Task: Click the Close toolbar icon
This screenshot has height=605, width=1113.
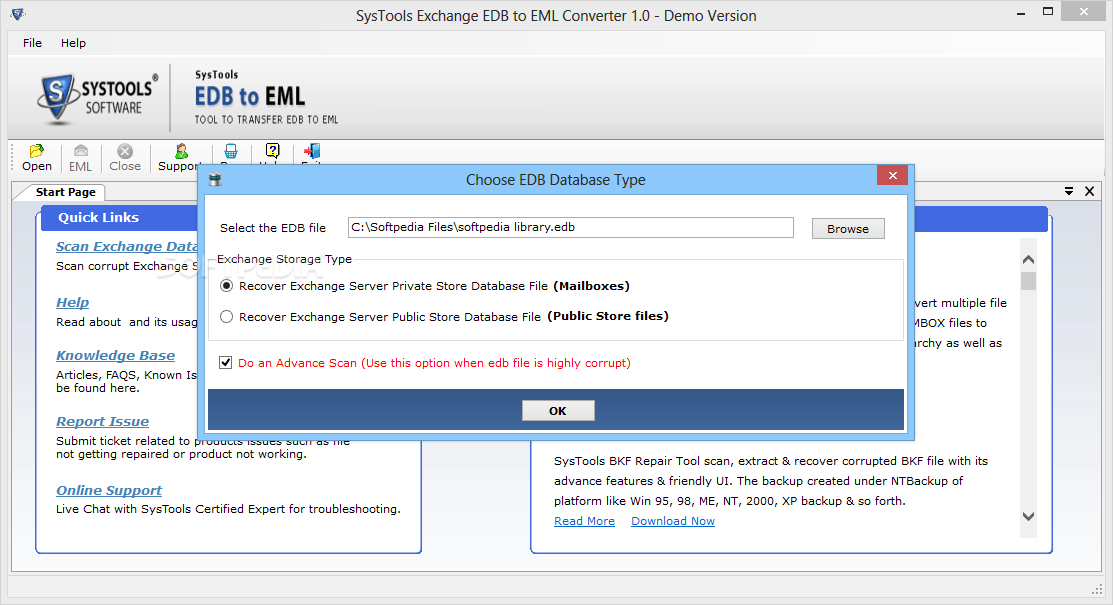Action: pyautogui.click(x=125, y=157)
